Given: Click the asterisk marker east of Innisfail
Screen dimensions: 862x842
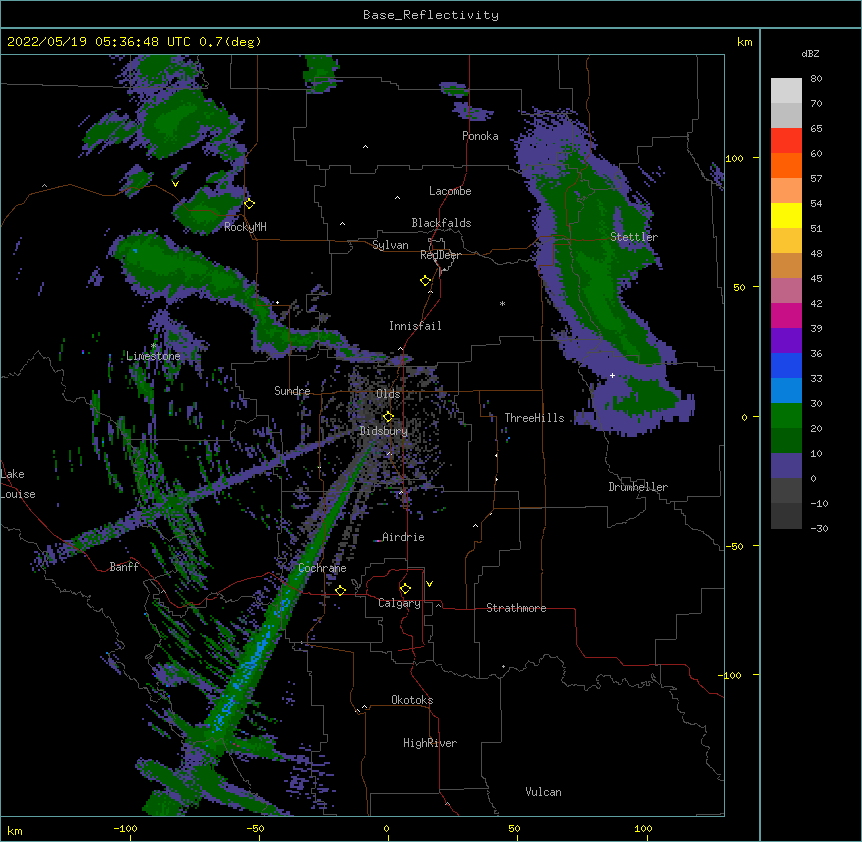Looking at the screenshot, I should pyautogui.click(x=502, y=303).
